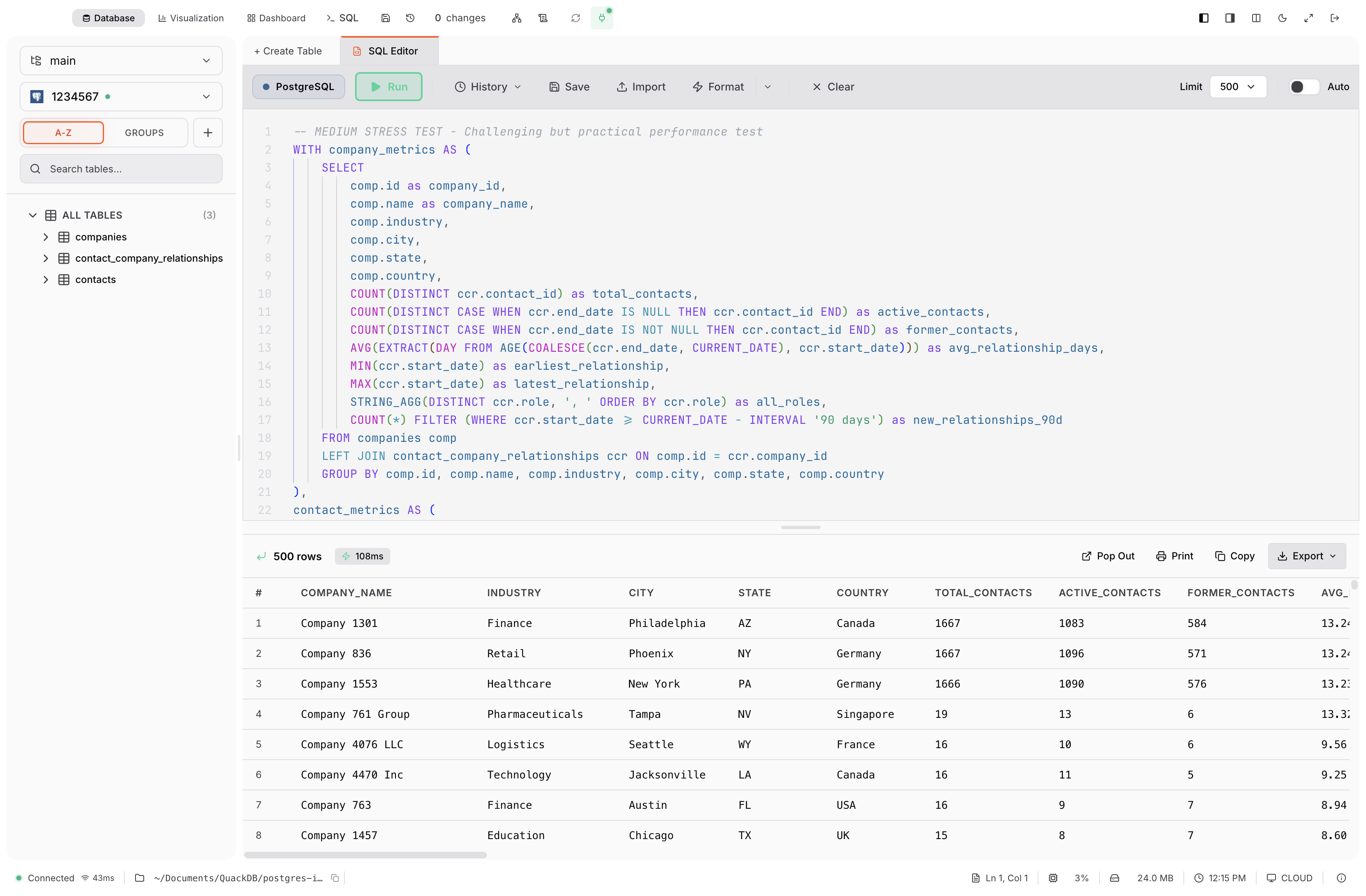Click the fullscreen expand arrows icon

click(x=1308, y=18)
